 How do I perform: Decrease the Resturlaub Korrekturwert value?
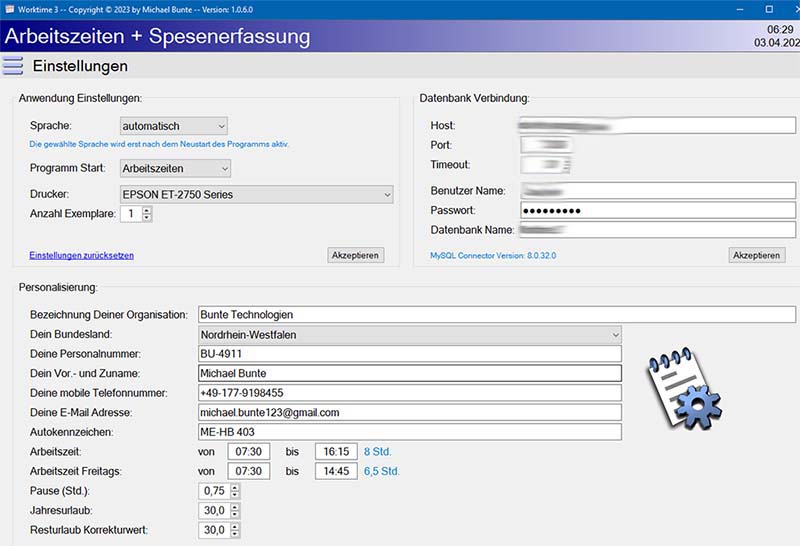coord(235,534)
